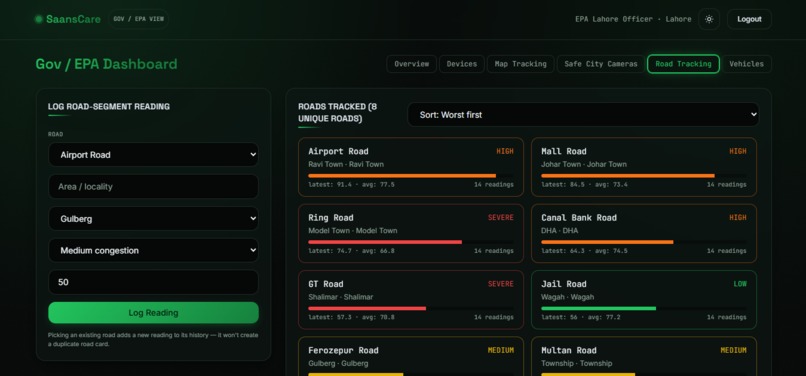The width and height of the screenshot is (806, 376).
Task: Click the Ferozepur Road card title
Action: 343,350
